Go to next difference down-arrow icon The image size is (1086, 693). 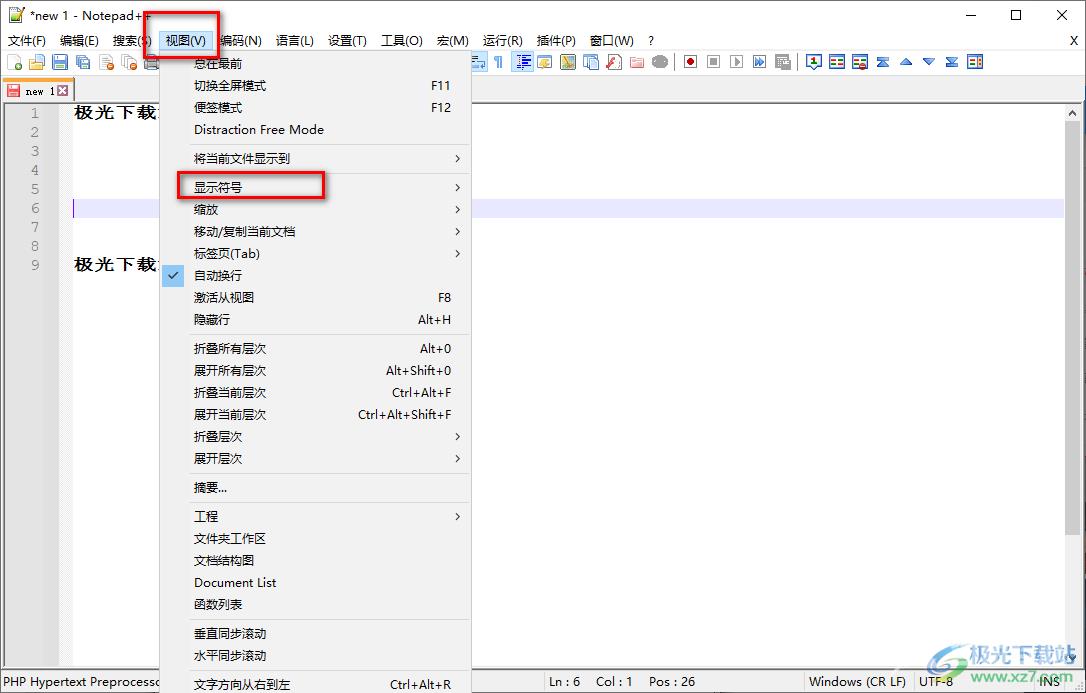click(929, 62)
